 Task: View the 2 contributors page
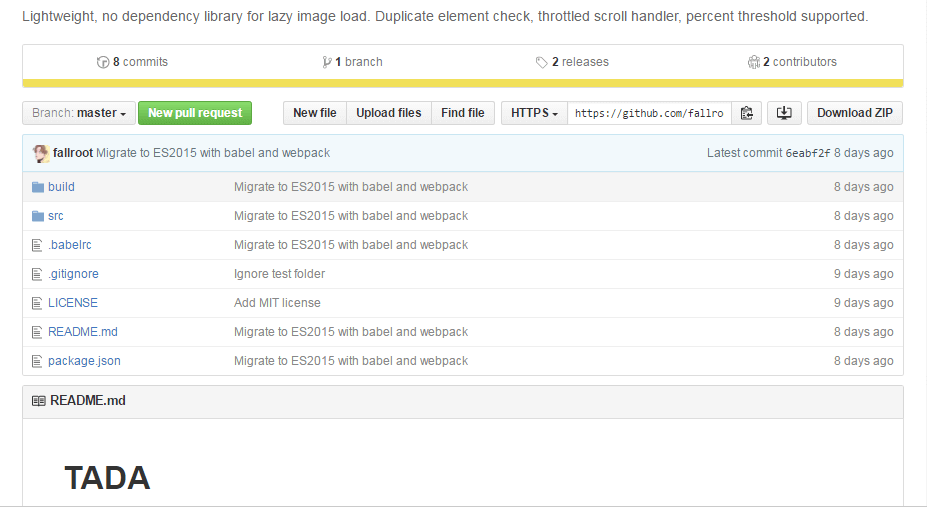pos(792,62)
